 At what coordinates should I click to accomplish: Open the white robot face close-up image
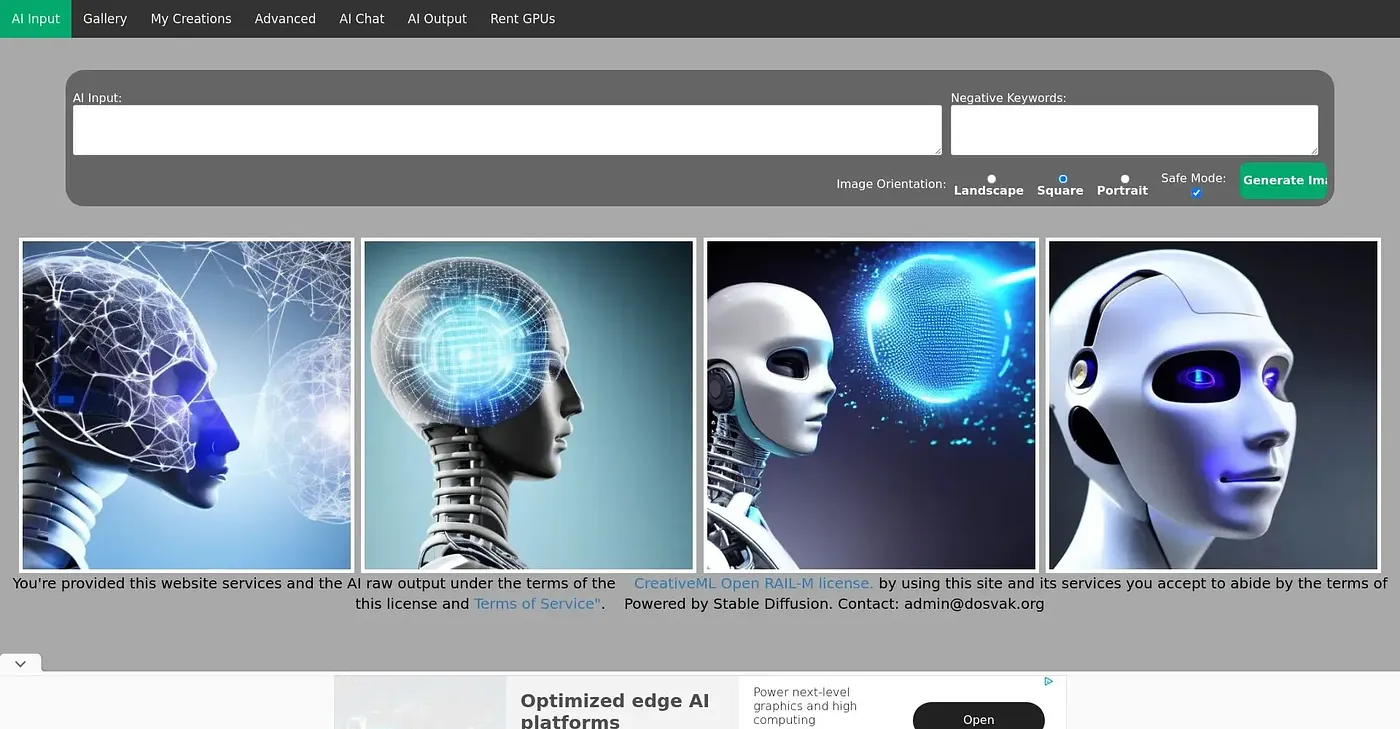click(x=1213, y=405)
